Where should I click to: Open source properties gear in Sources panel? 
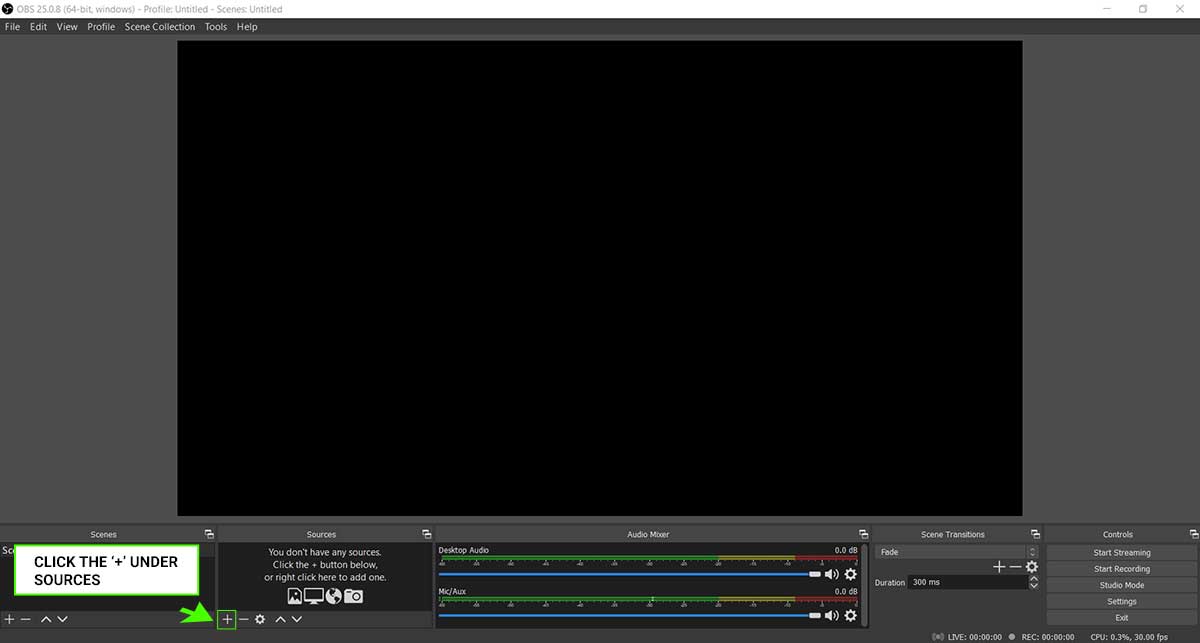tap(260, 620)
